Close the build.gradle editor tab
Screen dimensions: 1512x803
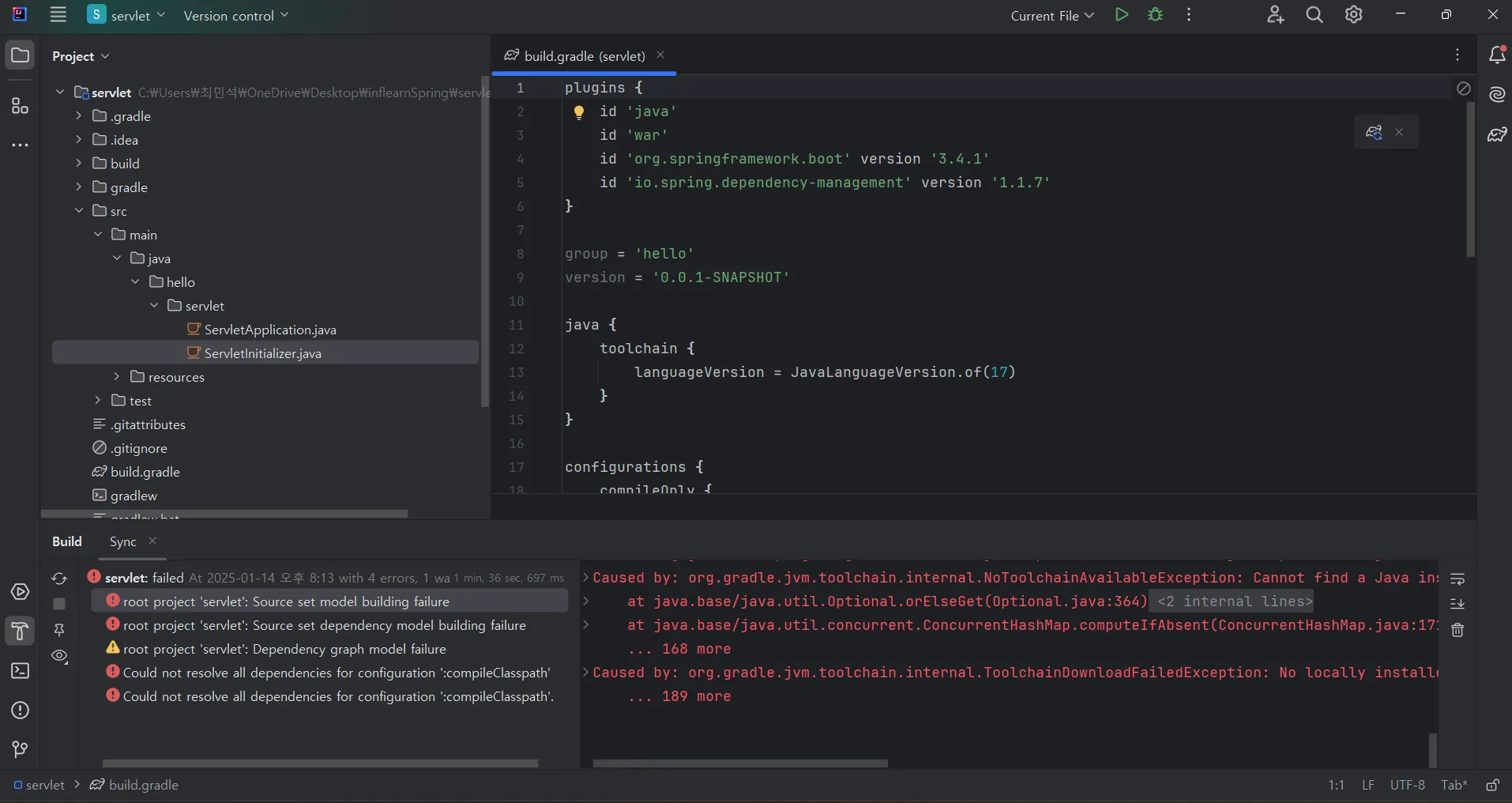tap(660, 55)
